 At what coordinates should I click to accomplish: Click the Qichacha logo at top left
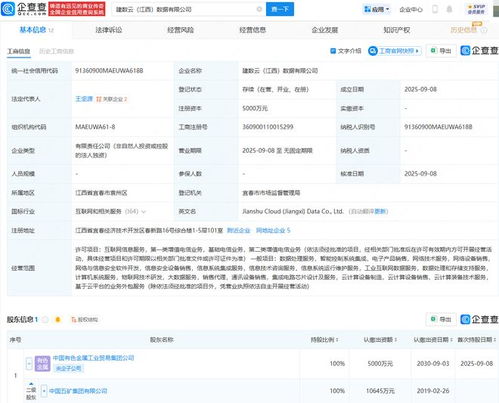[24, 9]
